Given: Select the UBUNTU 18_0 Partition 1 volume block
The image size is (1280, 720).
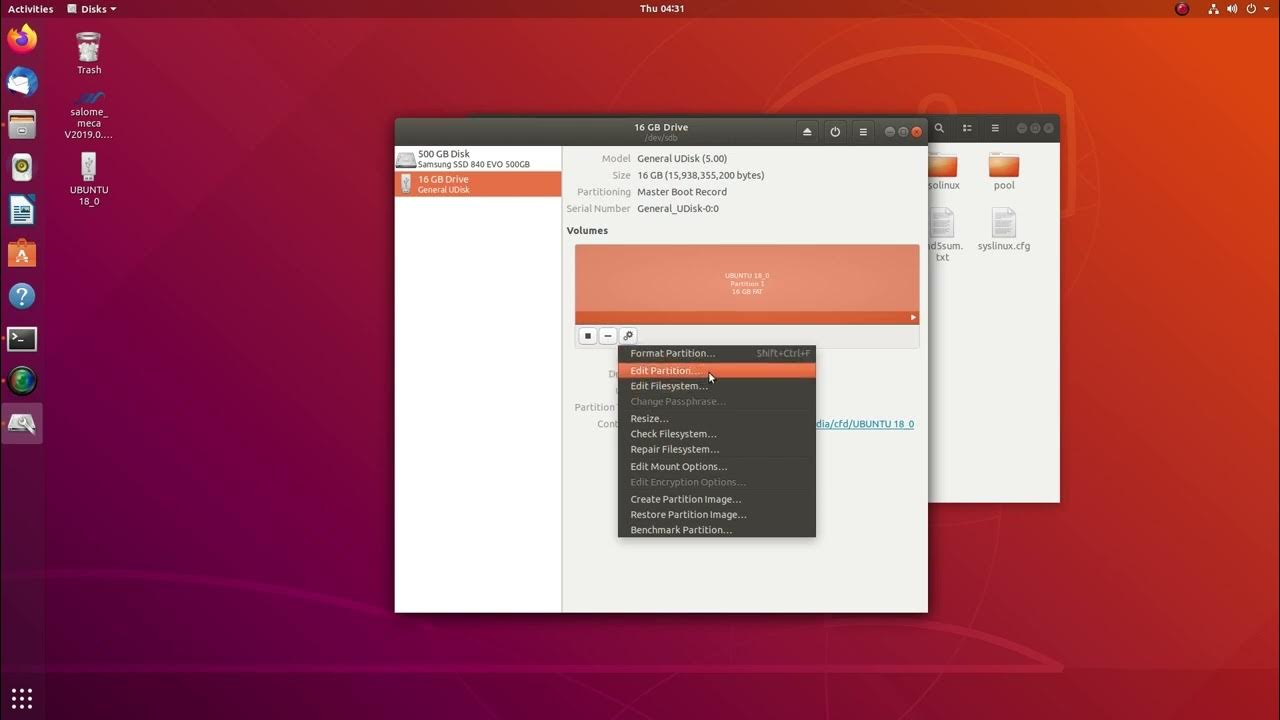Looking at the screenshot, I should 747,284.
